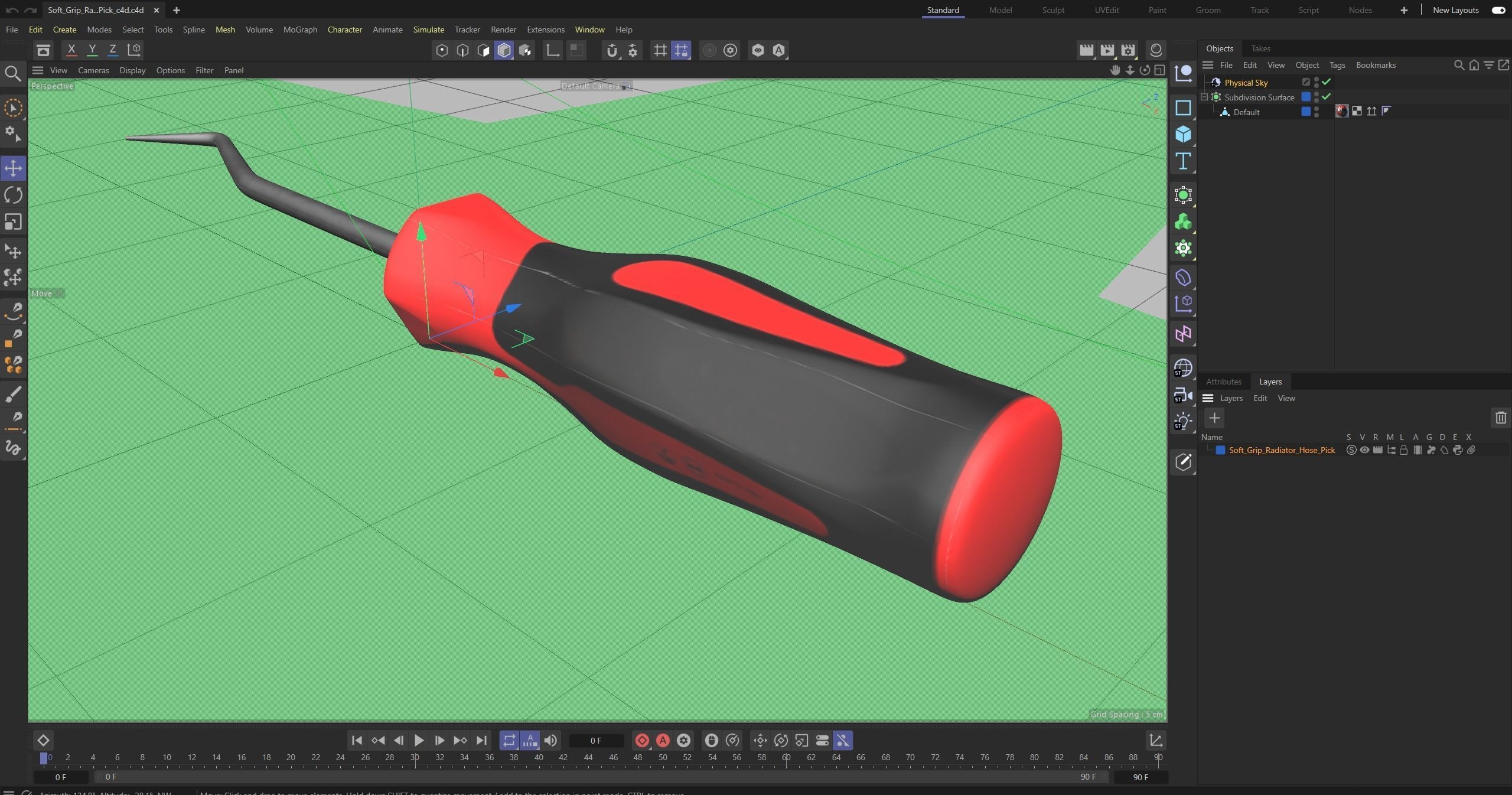Open viewport Cameras menu
1512x795 pixels.
click(93, 70)
